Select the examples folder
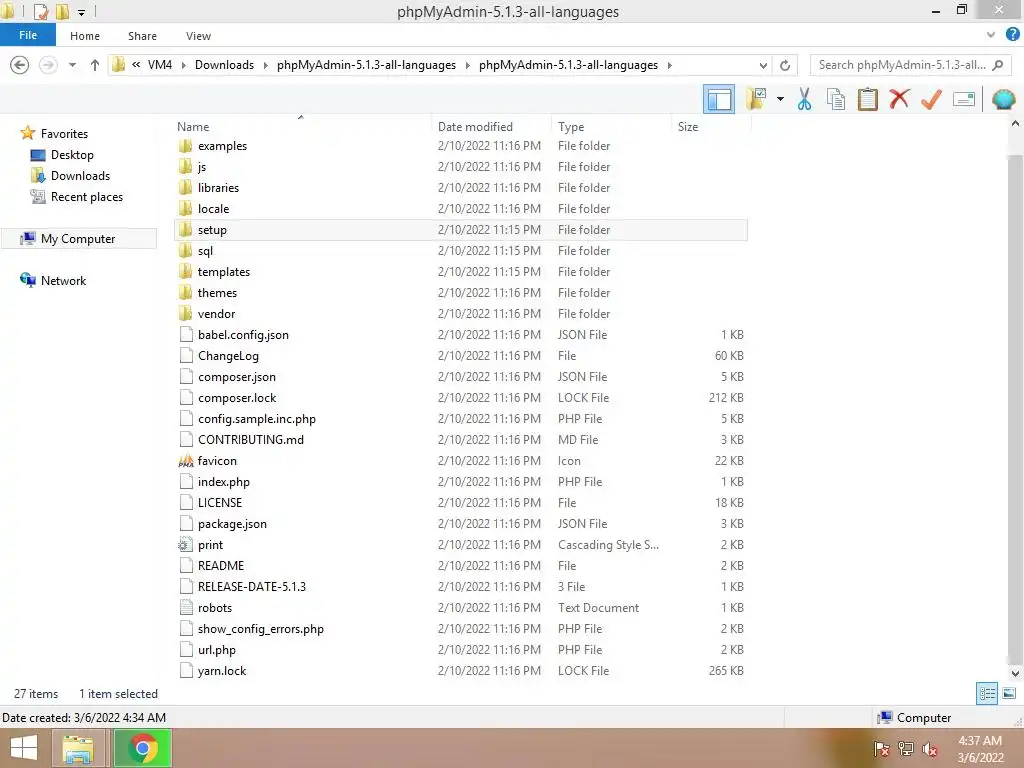The height and width of the screenshot is (768, 1024). pos(222,146)
